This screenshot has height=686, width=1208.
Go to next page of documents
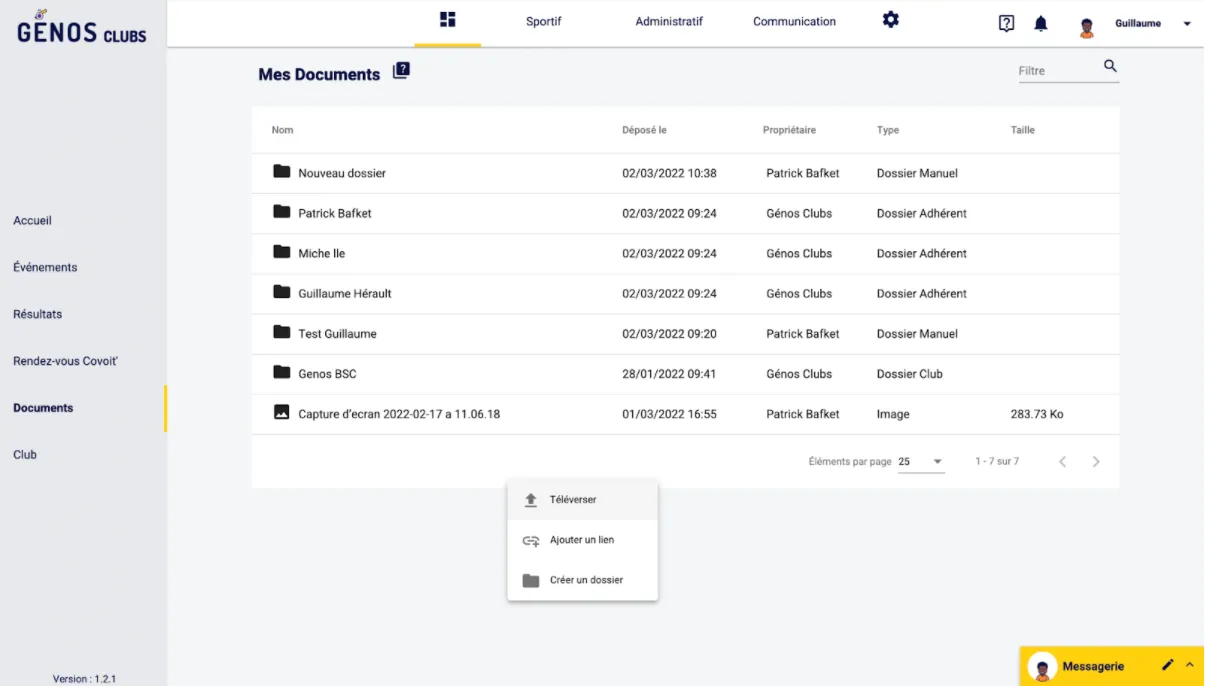(1096, 462)
